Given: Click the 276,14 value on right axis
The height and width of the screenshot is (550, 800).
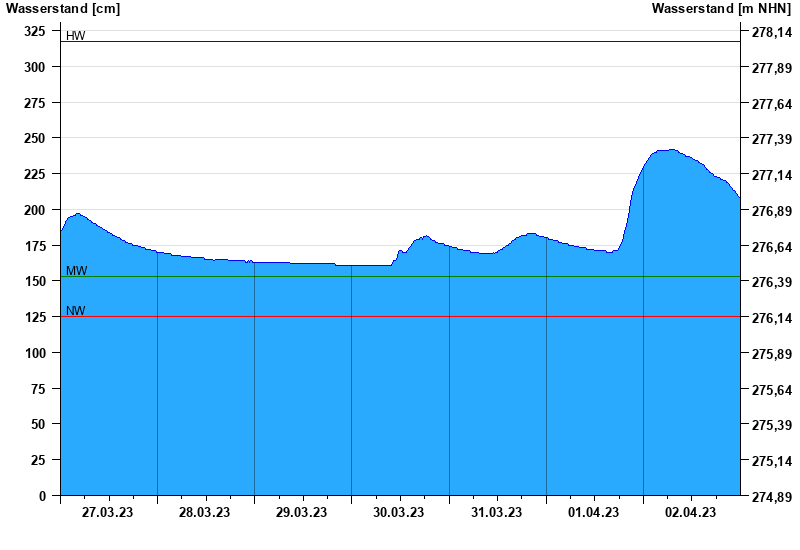Looking at the screenshot, I should [772, 318].
